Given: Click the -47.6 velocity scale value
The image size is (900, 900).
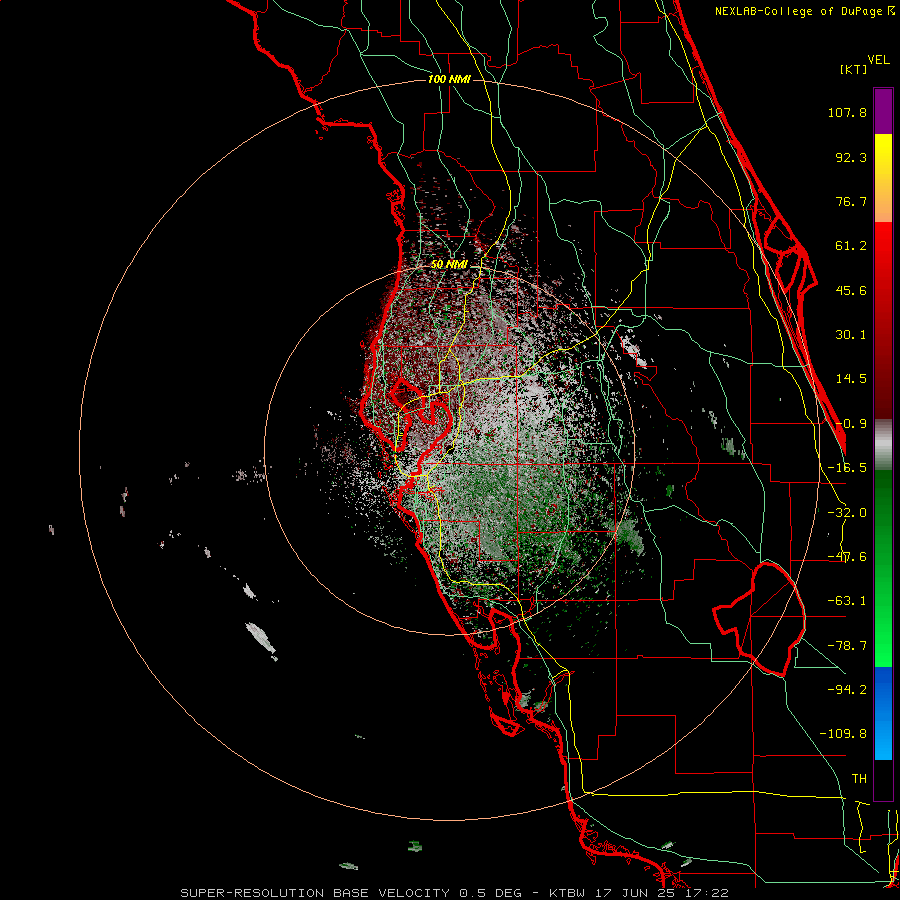Looking at the screenshot, I should [847, 557].
